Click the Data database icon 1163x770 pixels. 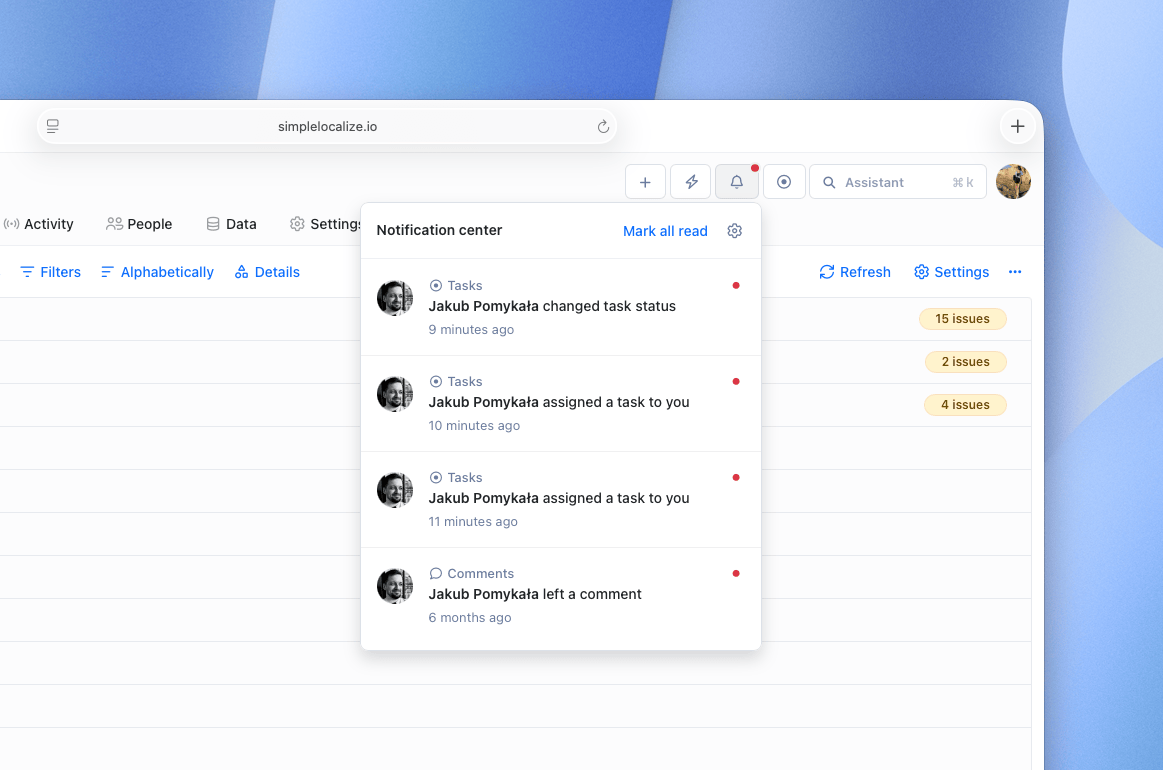211,223
